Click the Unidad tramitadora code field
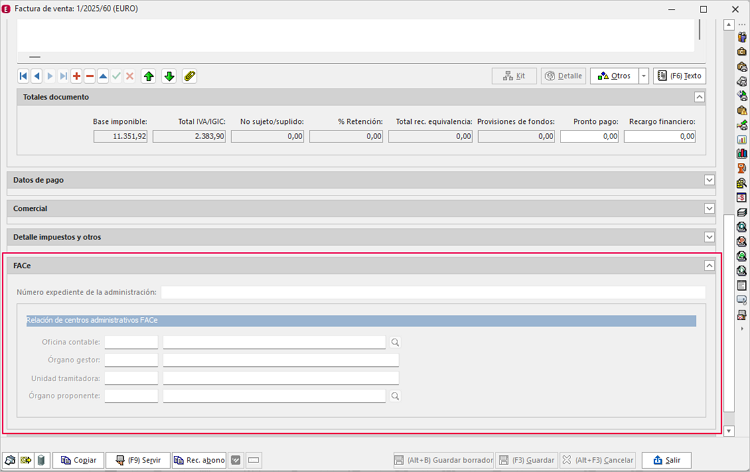Viewport: 750px width, 472px height. 132,378
